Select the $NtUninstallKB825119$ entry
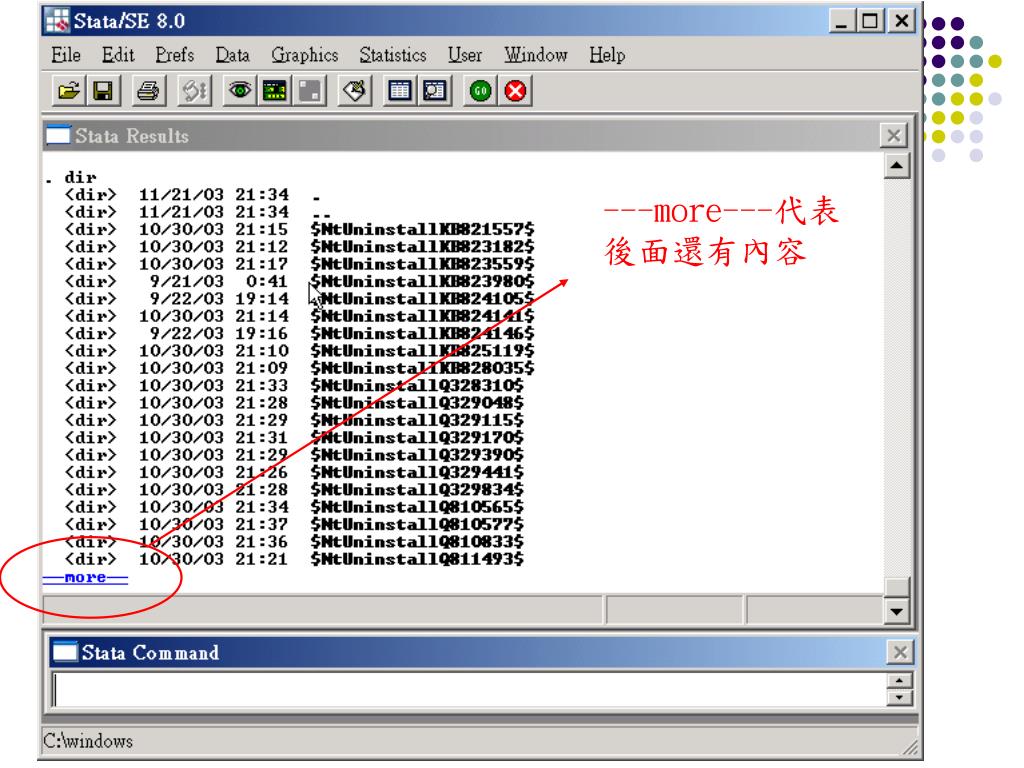The width and height of the screenshot is (1024, 768). [423, 351]
